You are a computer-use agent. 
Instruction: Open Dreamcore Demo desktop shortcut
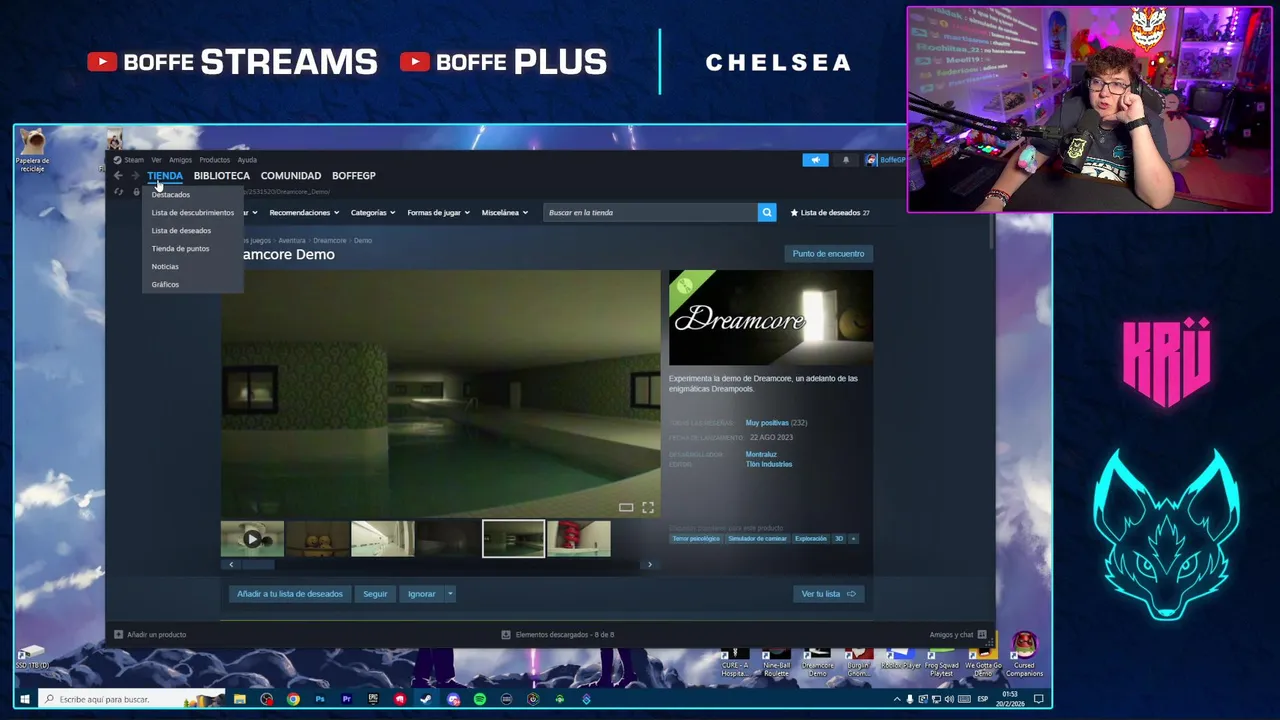pyautogui.click(x=817, y=662)
